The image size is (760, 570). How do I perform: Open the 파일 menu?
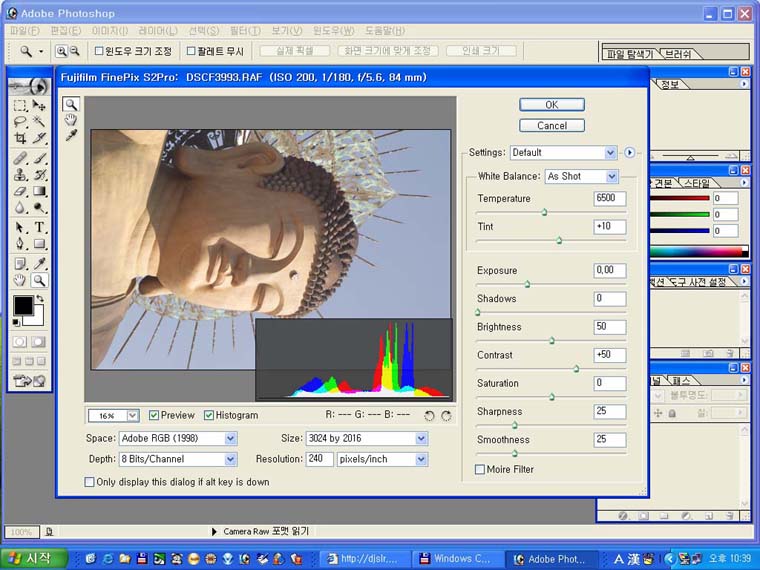[x=23, y=31]
